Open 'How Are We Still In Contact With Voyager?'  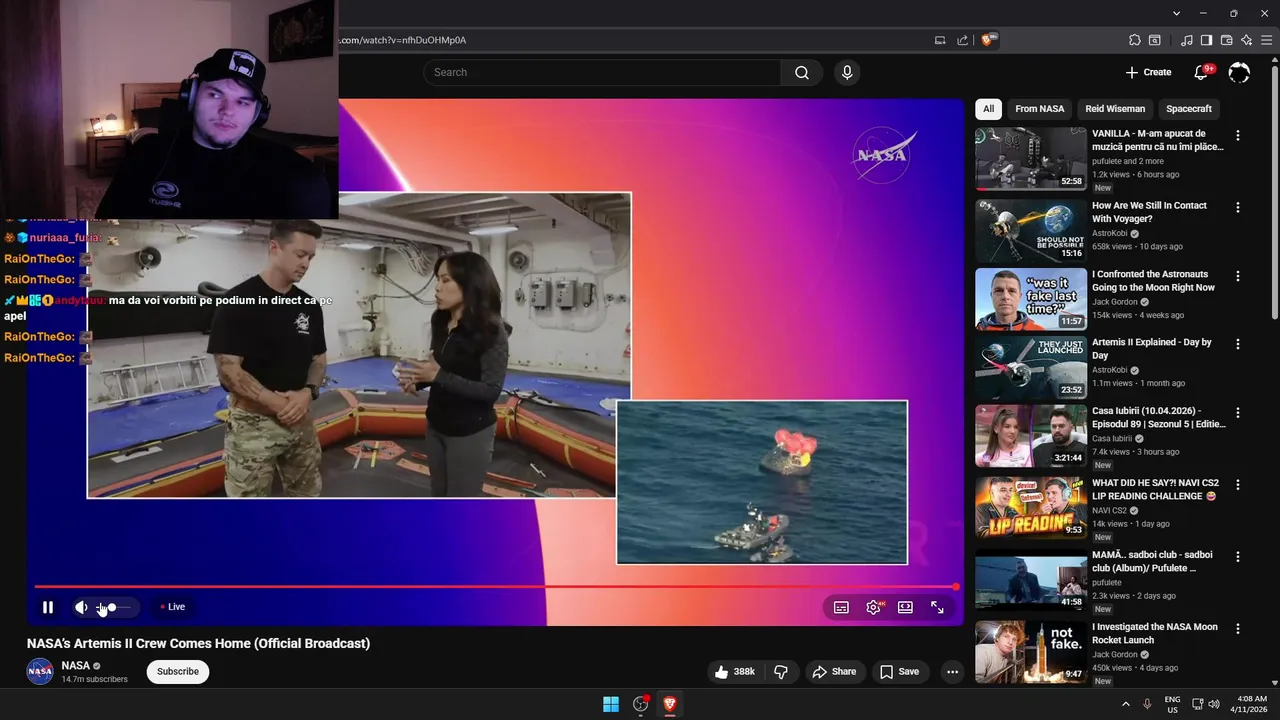pos(1149,212)
